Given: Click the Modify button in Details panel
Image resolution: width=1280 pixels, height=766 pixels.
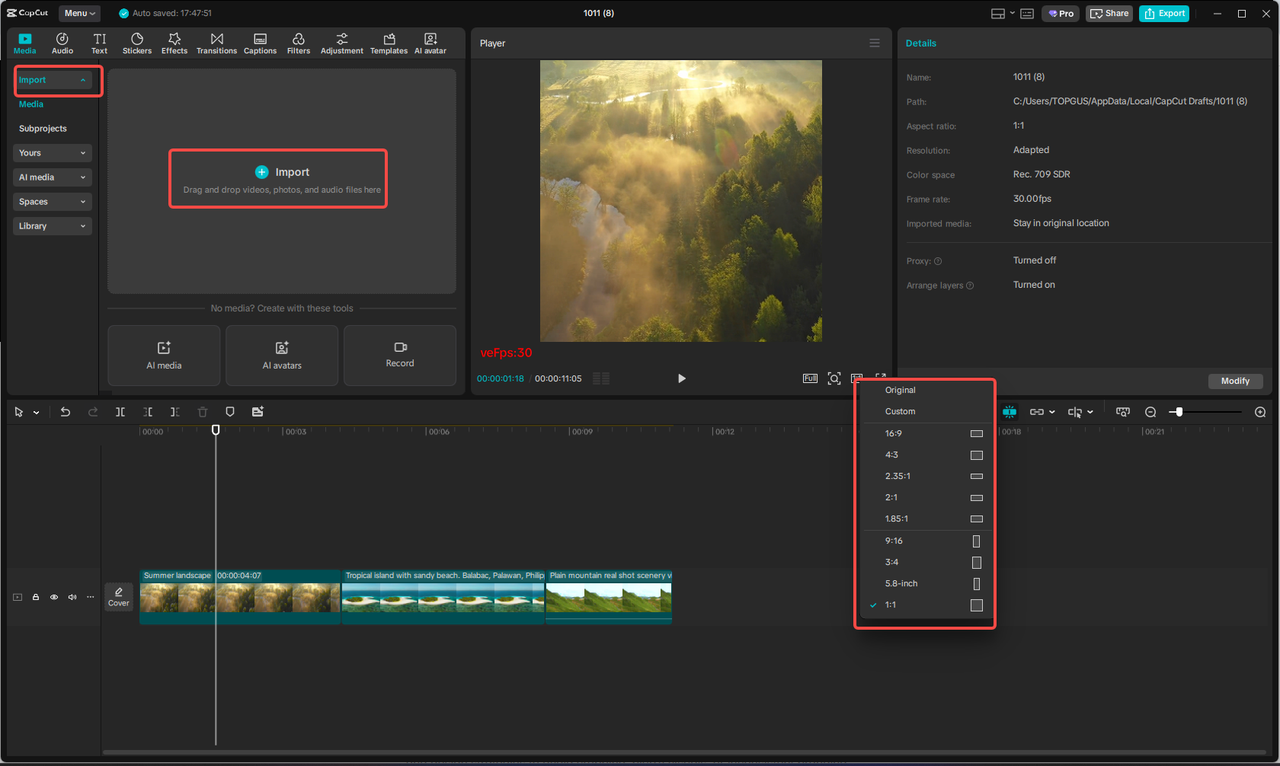Looking at the screenshot, I should coord(1235,381).
